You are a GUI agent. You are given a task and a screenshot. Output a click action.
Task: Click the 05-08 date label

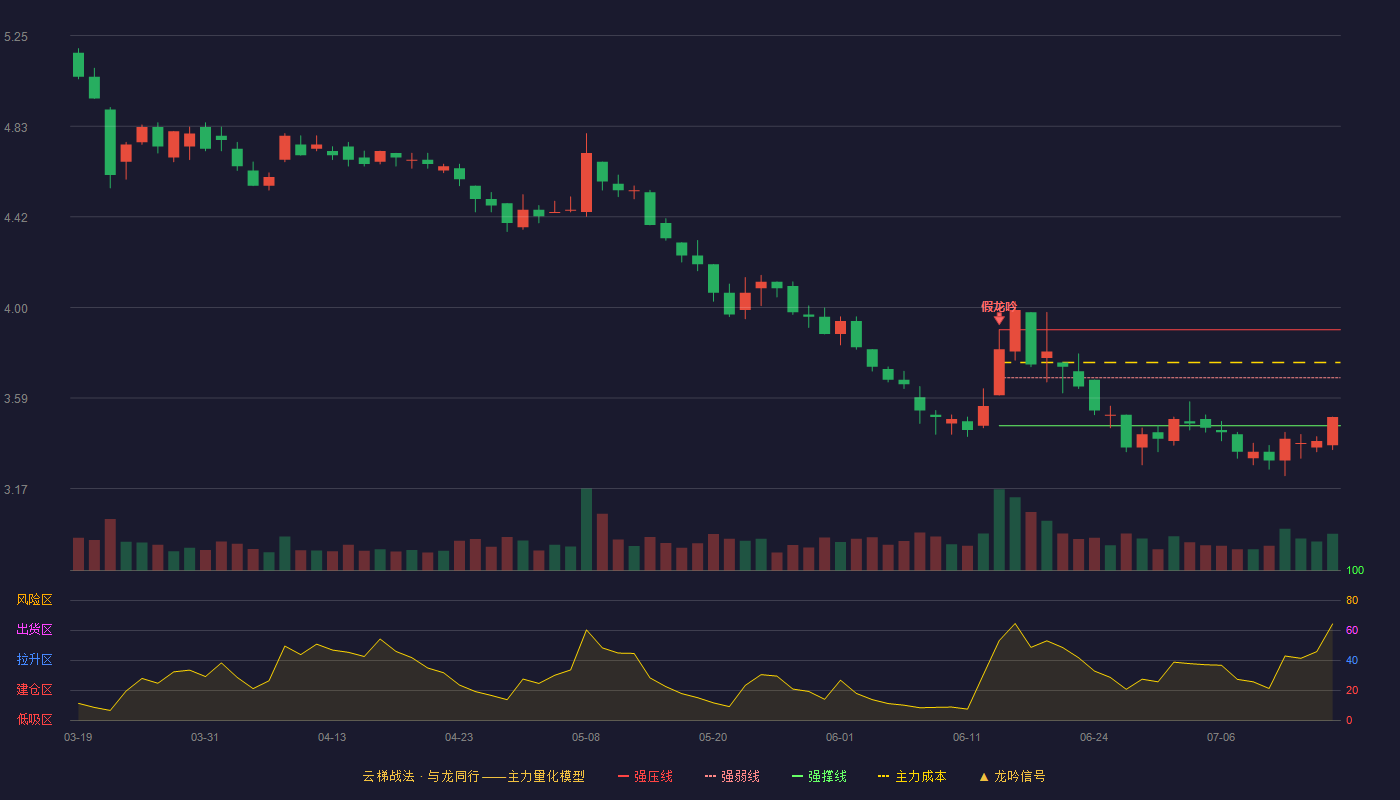pos(586,737)
